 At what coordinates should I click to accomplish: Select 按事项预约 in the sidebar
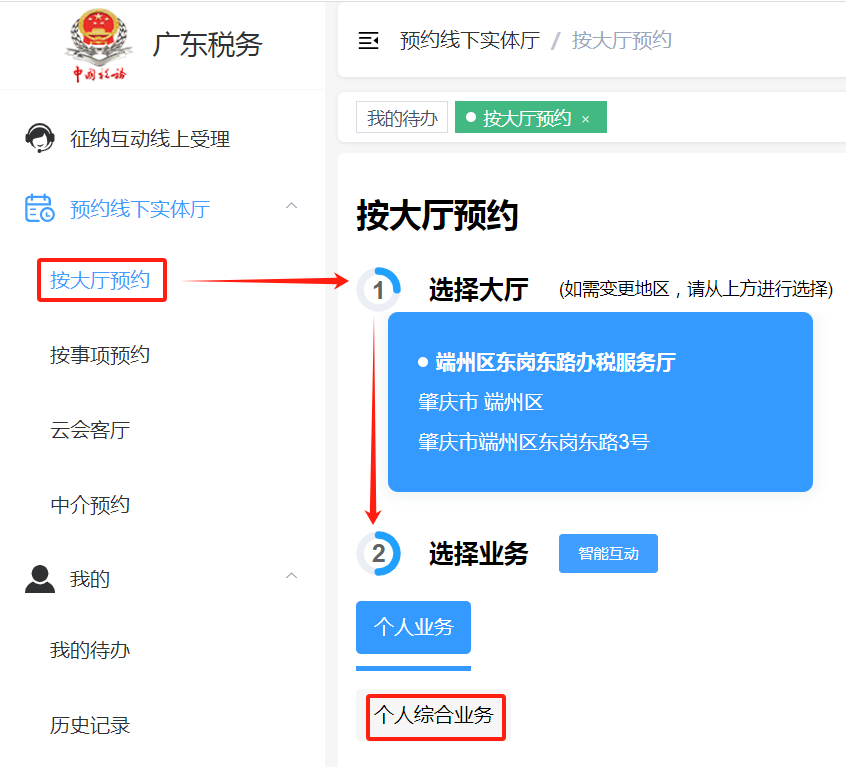(x=100, y=355)
